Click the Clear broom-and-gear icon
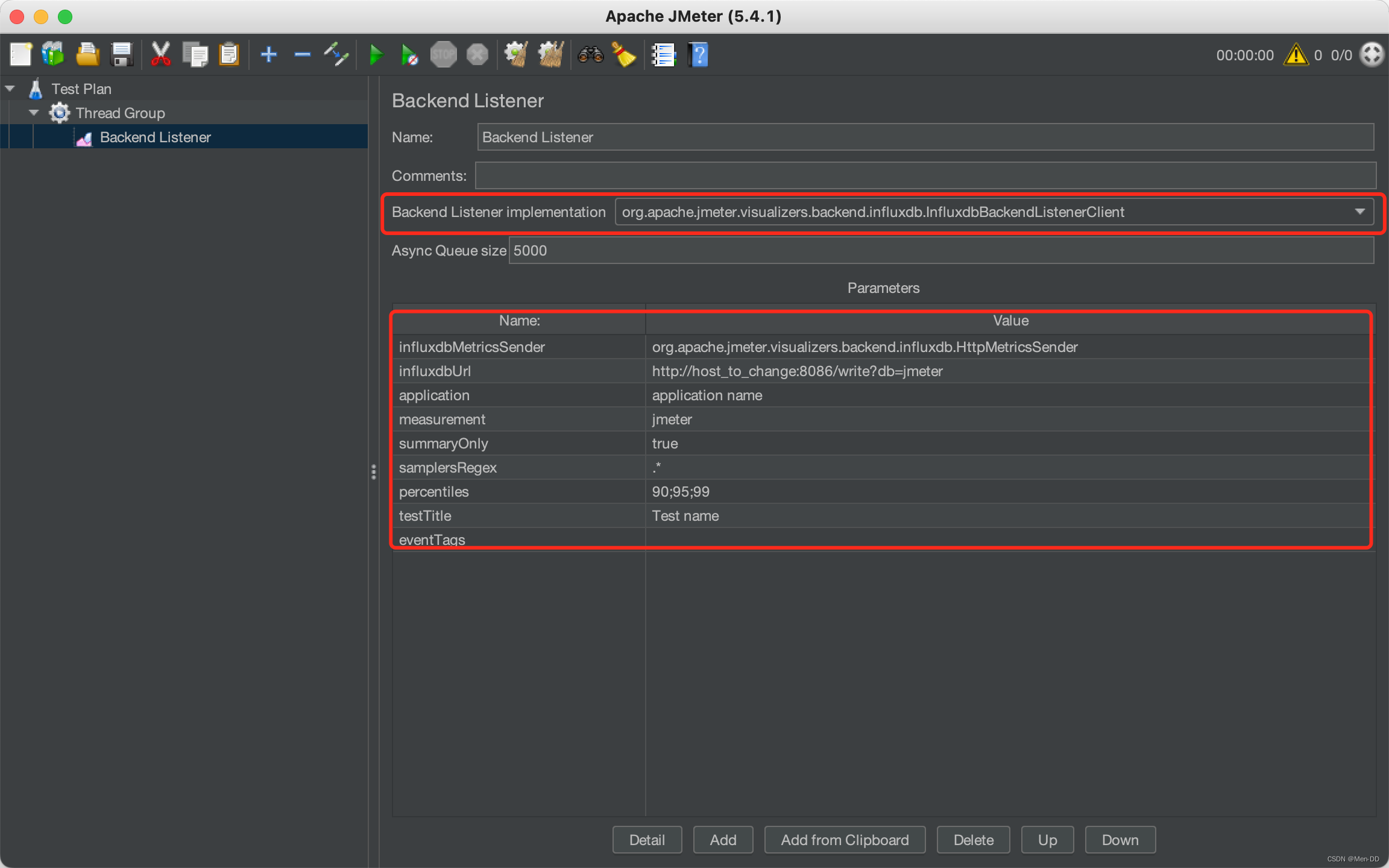The width and height of the screenshot is (1389, 868). pos(516,55)
